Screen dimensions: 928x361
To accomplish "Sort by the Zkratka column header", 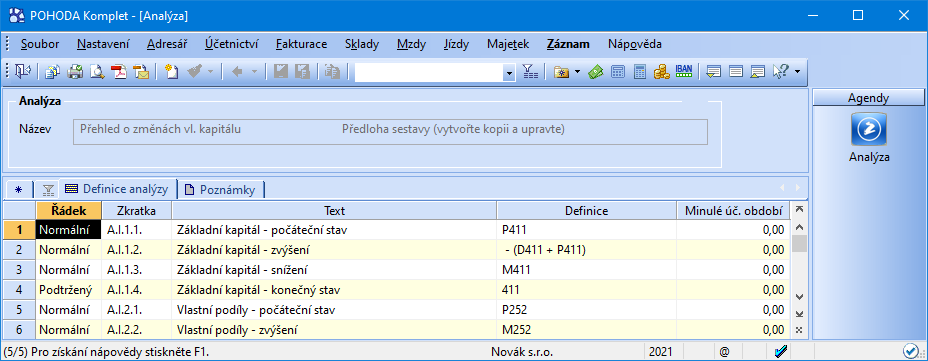I will [x=137, y=211].
